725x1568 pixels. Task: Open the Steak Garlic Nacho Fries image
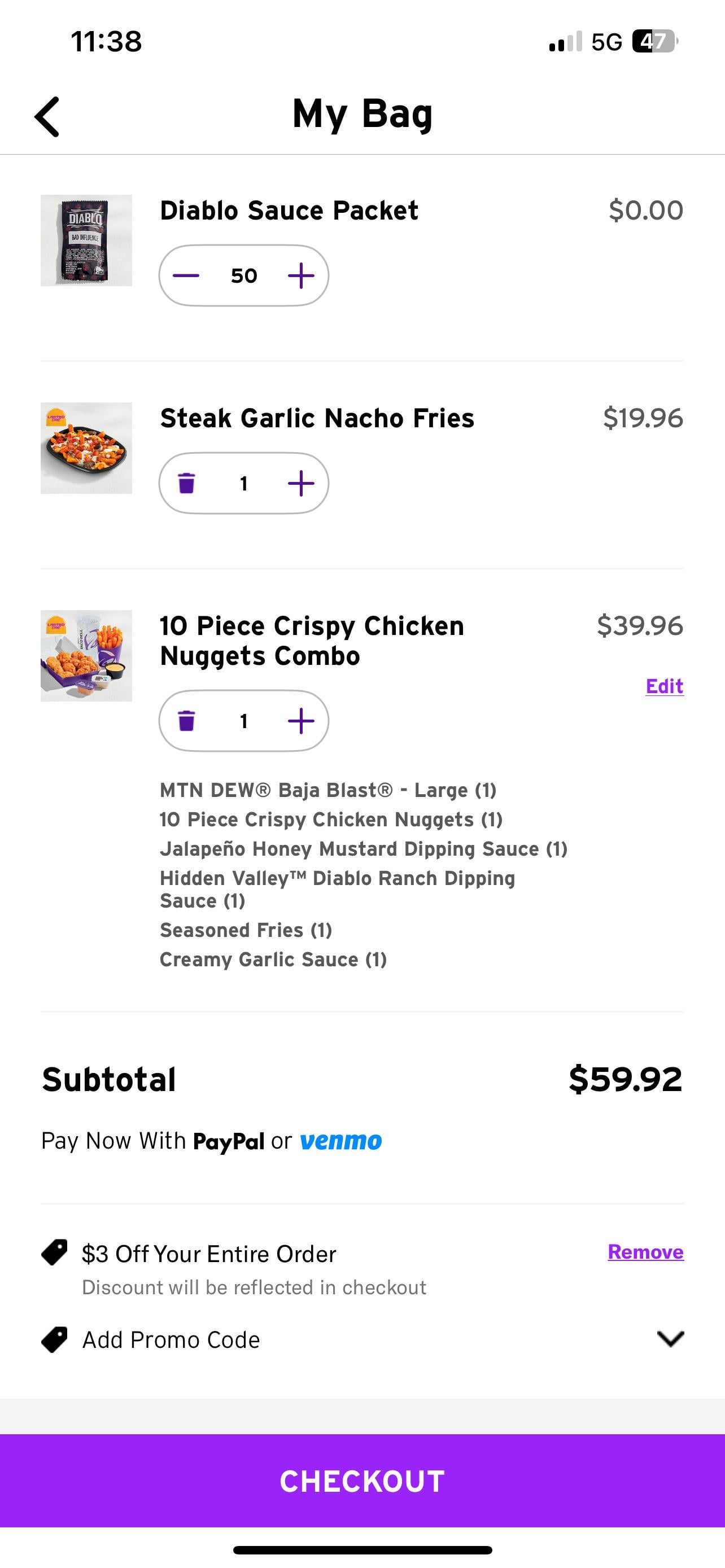coord(86,448)
